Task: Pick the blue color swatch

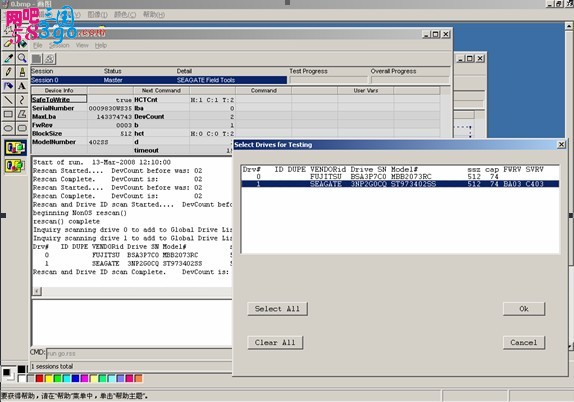Action: 75,379
